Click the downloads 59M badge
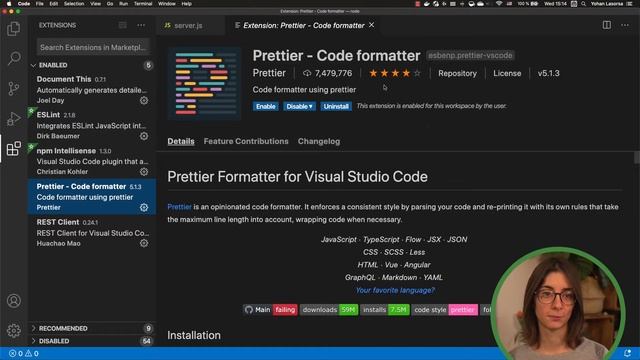The width and height of the screenshot is (640, 360). pos(329,310)
